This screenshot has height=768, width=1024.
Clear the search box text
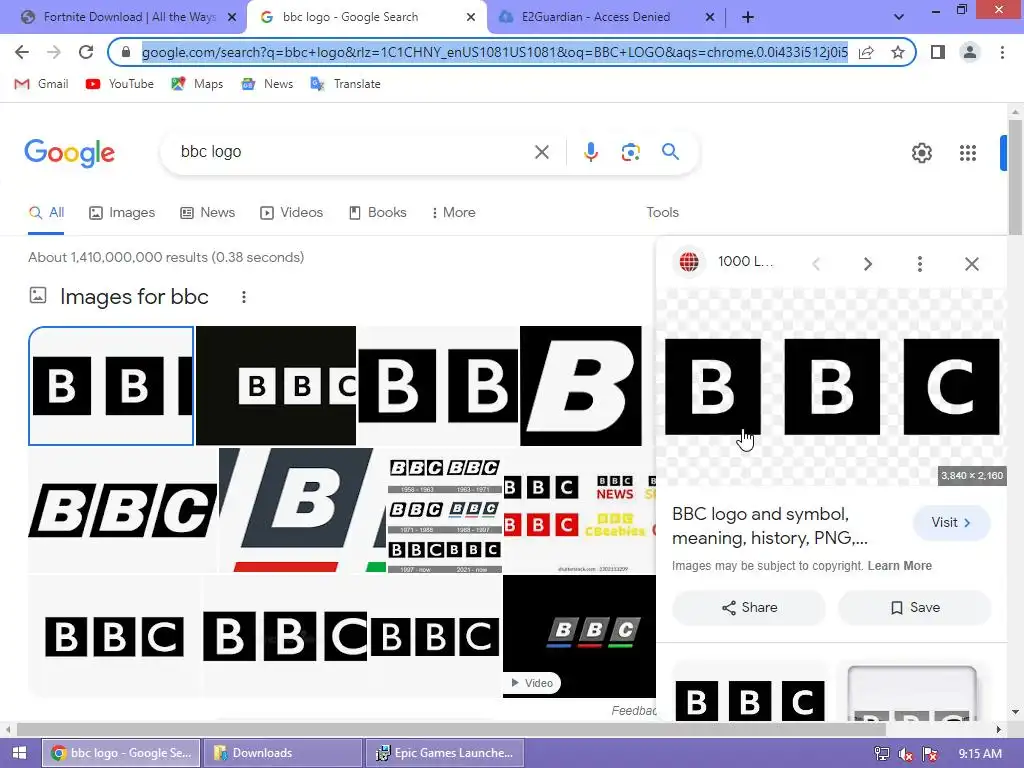pyautogui.click(x=541, y=152)
